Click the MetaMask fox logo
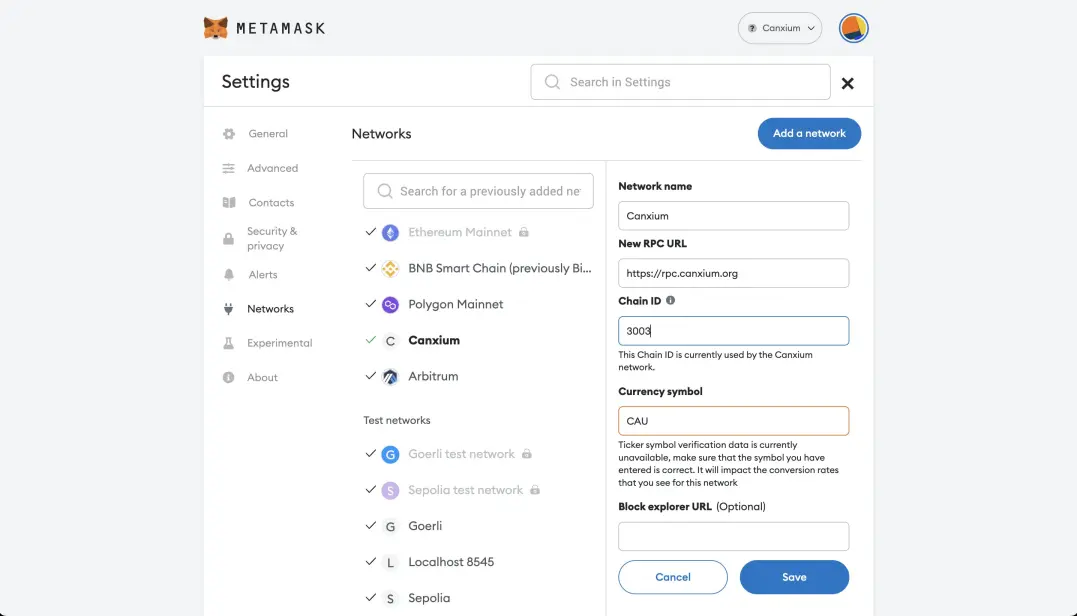 pyautogui.click(x=216, y=28)
